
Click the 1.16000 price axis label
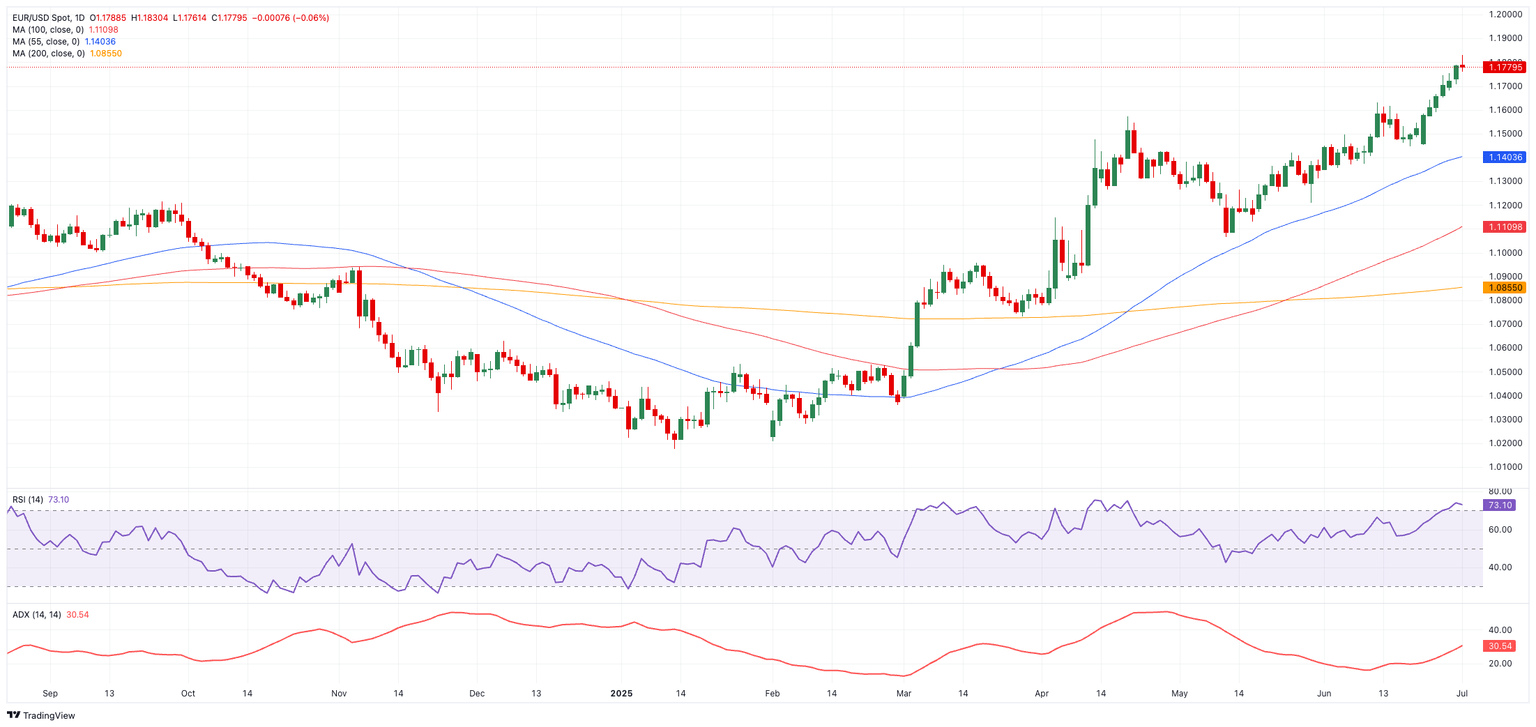1504,110
